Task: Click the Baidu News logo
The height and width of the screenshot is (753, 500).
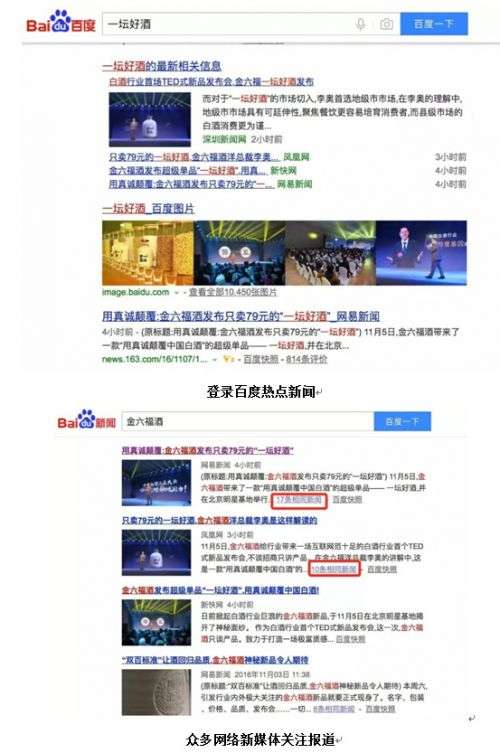Action: coord(87,421)
